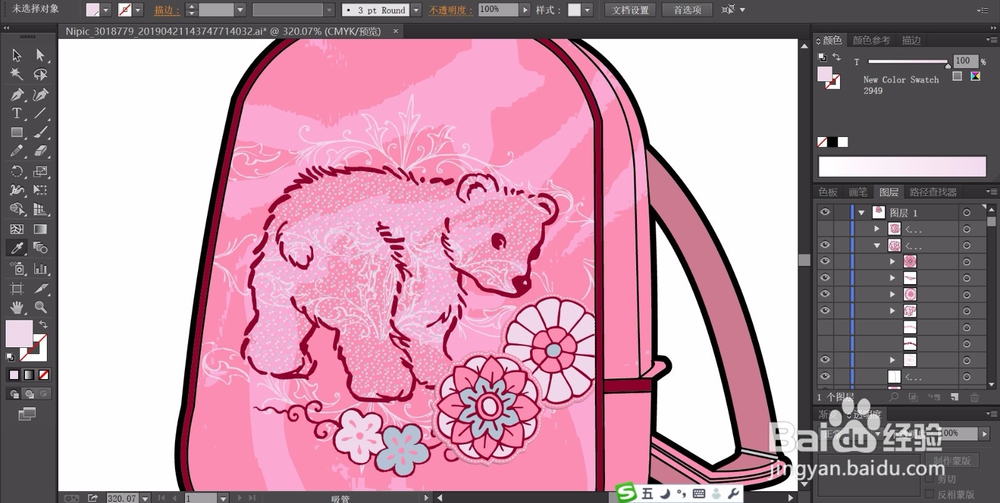1000x503 pixels.
Task: Select the Eyedropper tool
Action: point(17,248)
